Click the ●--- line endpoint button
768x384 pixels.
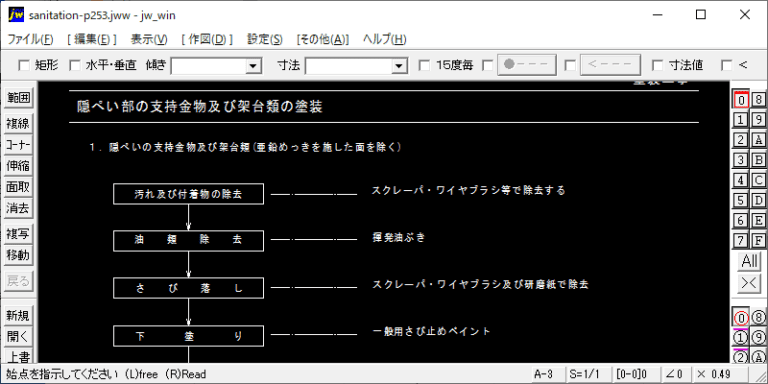[527, 65]
